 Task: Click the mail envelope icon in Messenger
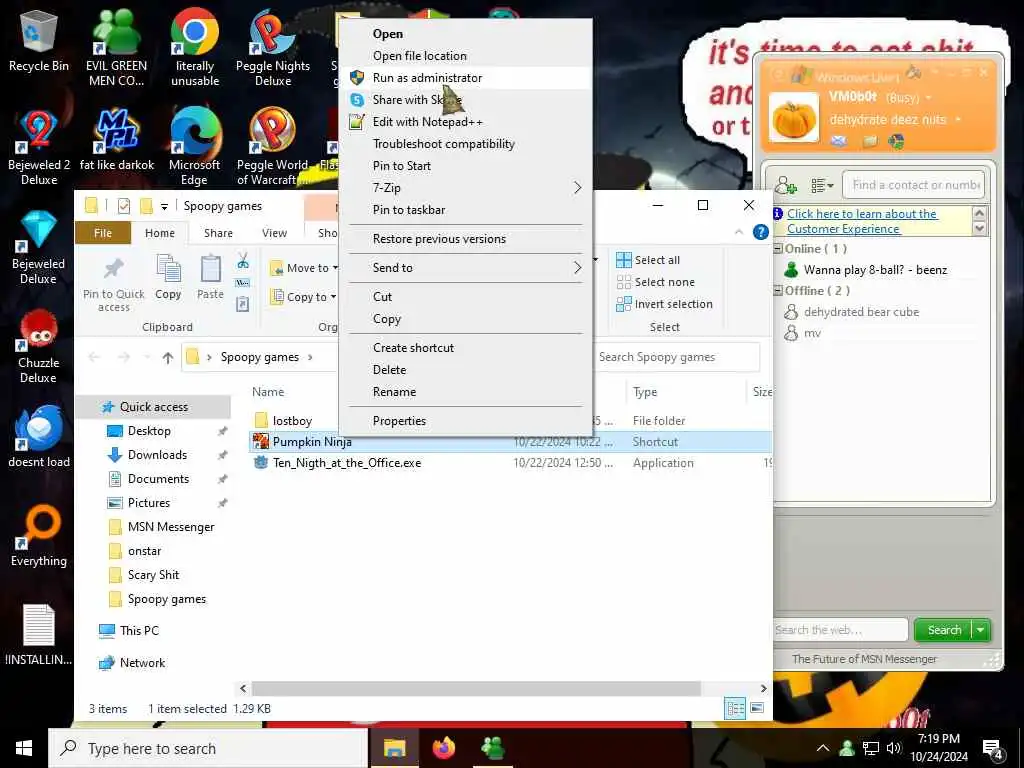click(839, 141)
